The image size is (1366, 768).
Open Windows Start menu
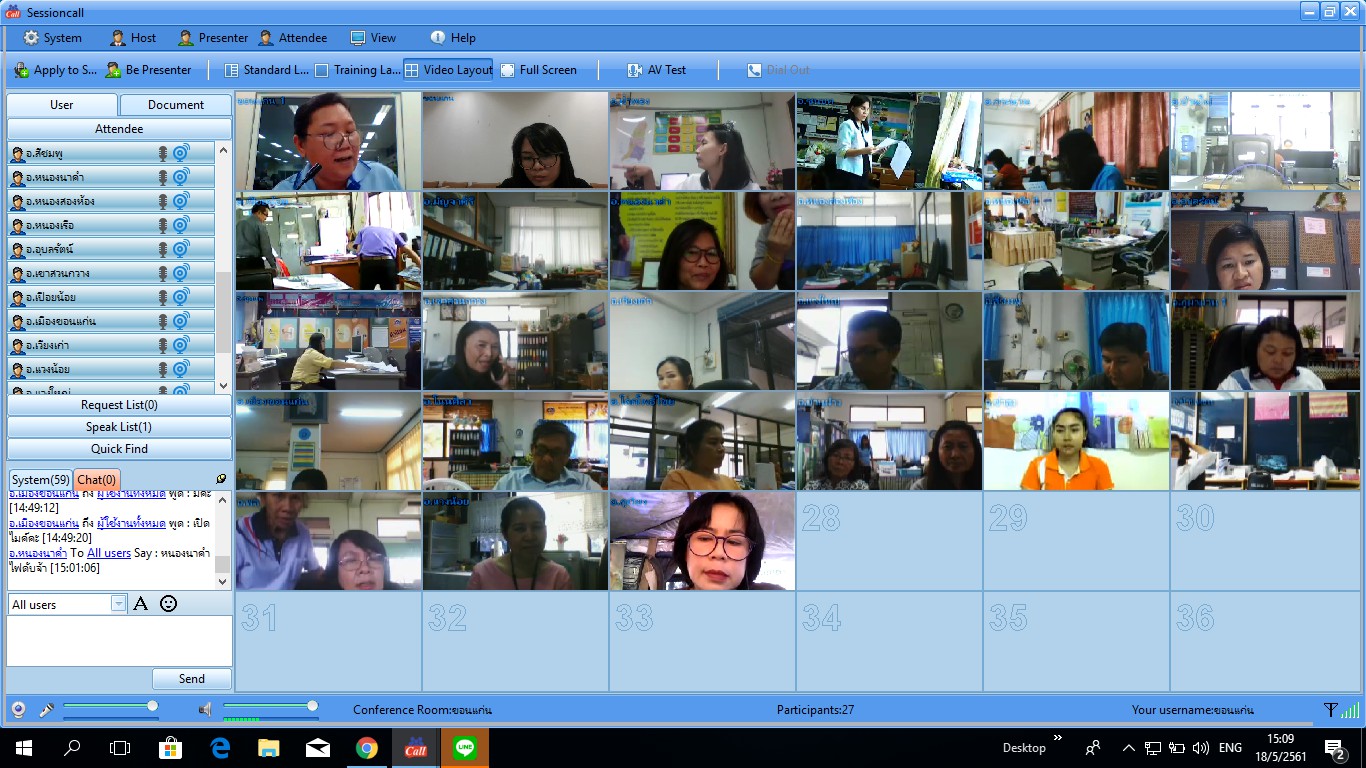point(24,748)
